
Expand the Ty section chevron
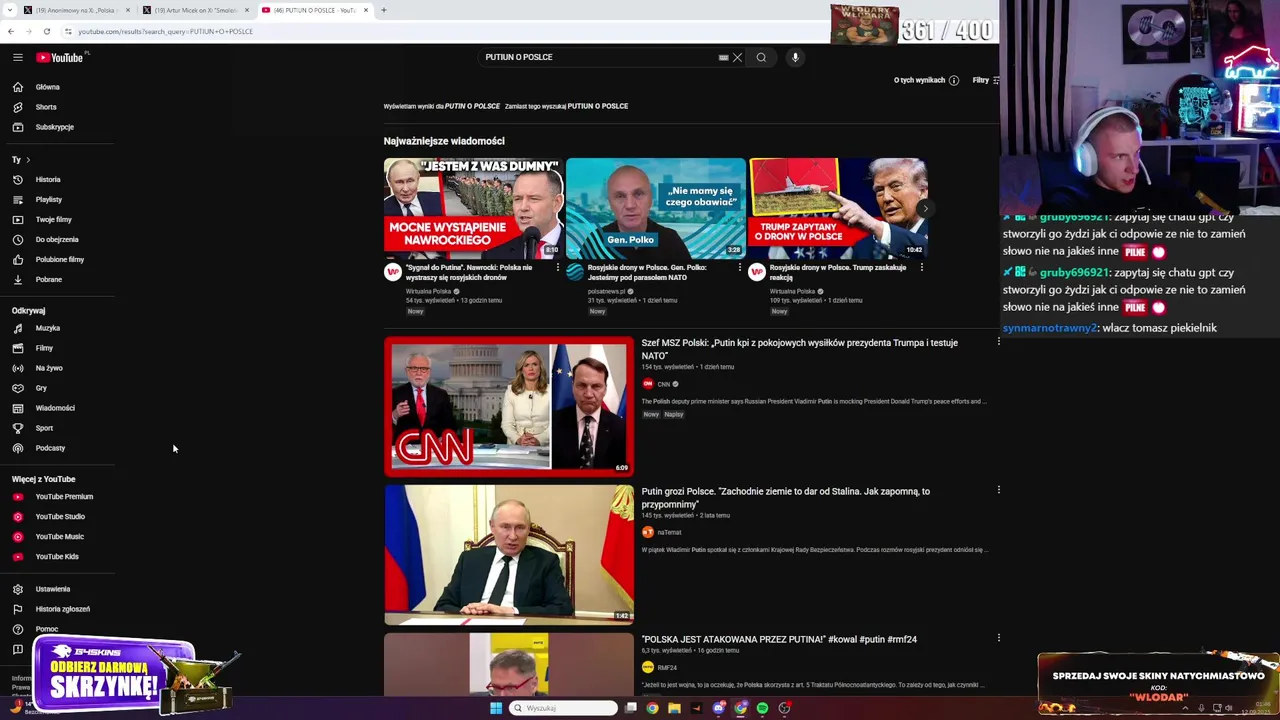[28, 160]
